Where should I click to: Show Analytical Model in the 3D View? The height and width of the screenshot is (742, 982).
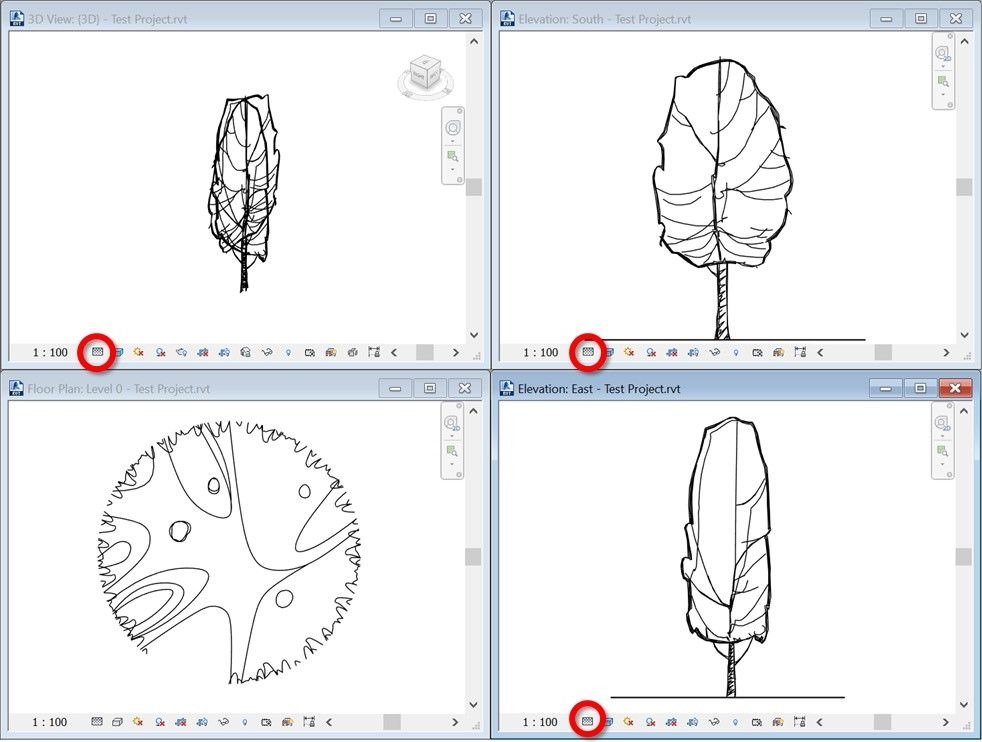coord(331,352)
